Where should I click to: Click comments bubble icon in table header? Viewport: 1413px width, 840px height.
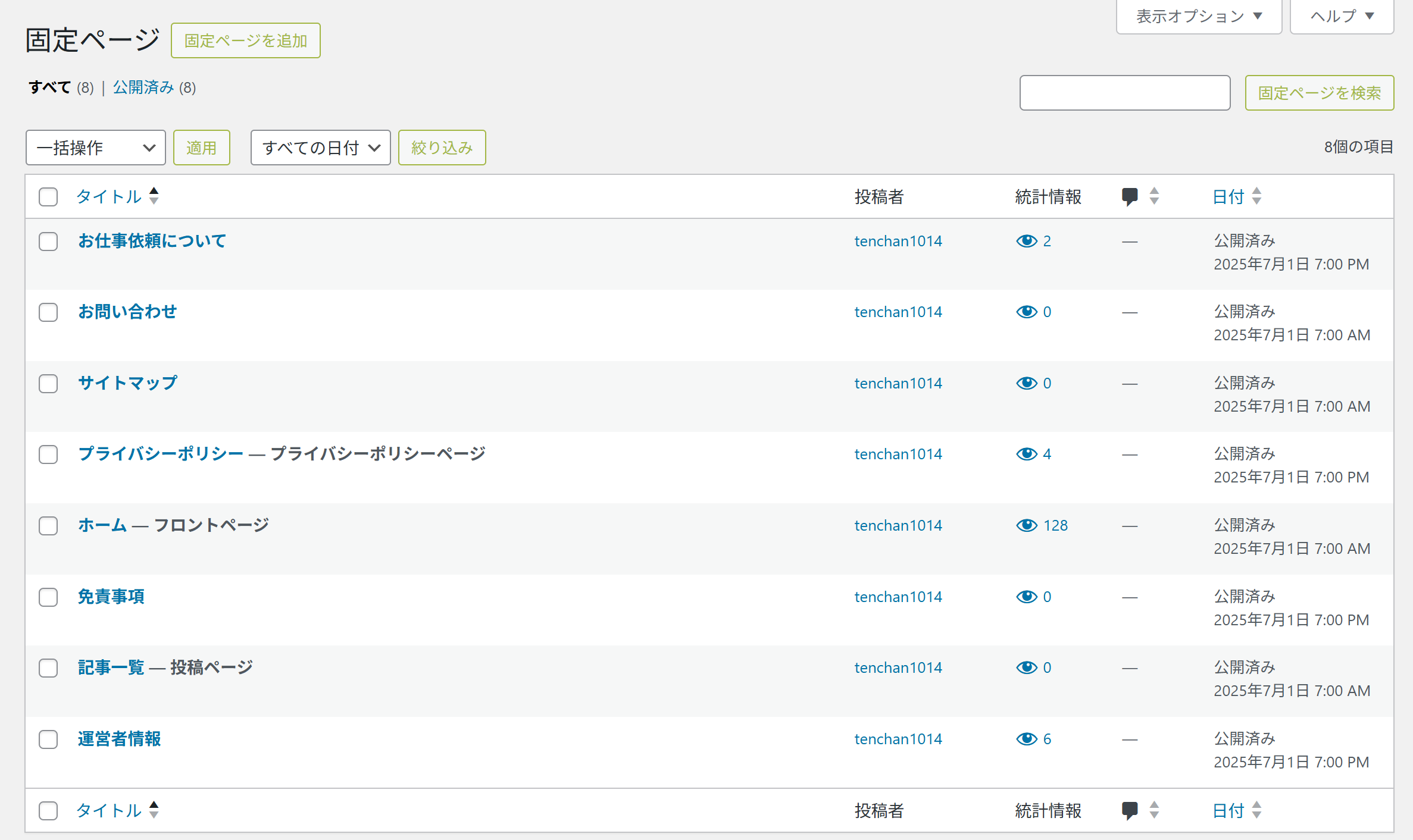1129,196
